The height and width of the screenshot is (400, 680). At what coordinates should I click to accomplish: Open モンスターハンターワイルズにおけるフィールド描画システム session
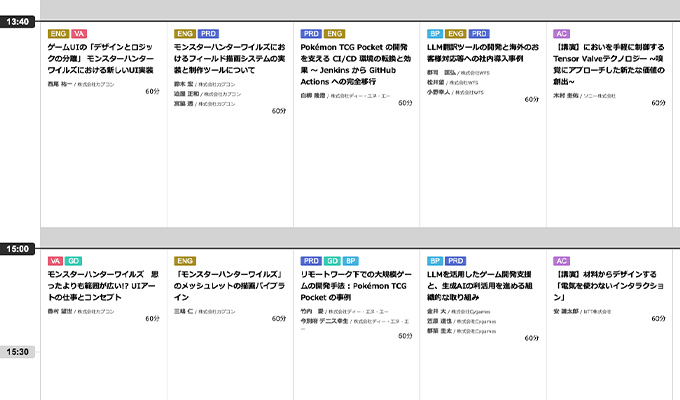point(229,59)
